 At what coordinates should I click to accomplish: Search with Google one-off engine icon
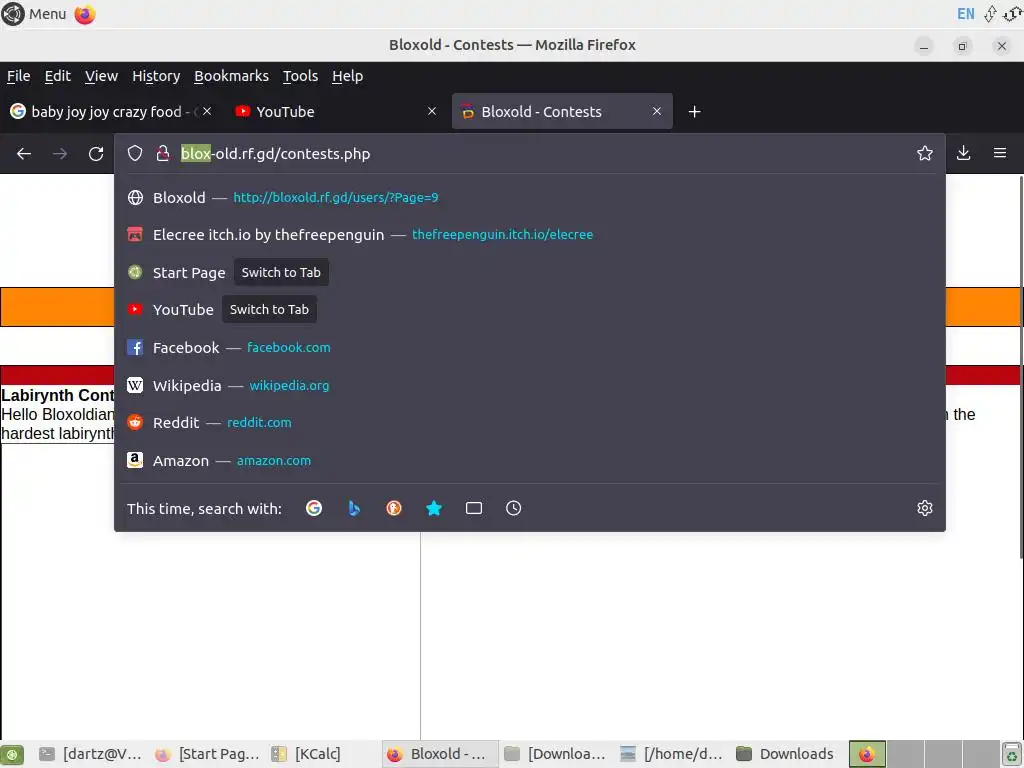[314, 508]
